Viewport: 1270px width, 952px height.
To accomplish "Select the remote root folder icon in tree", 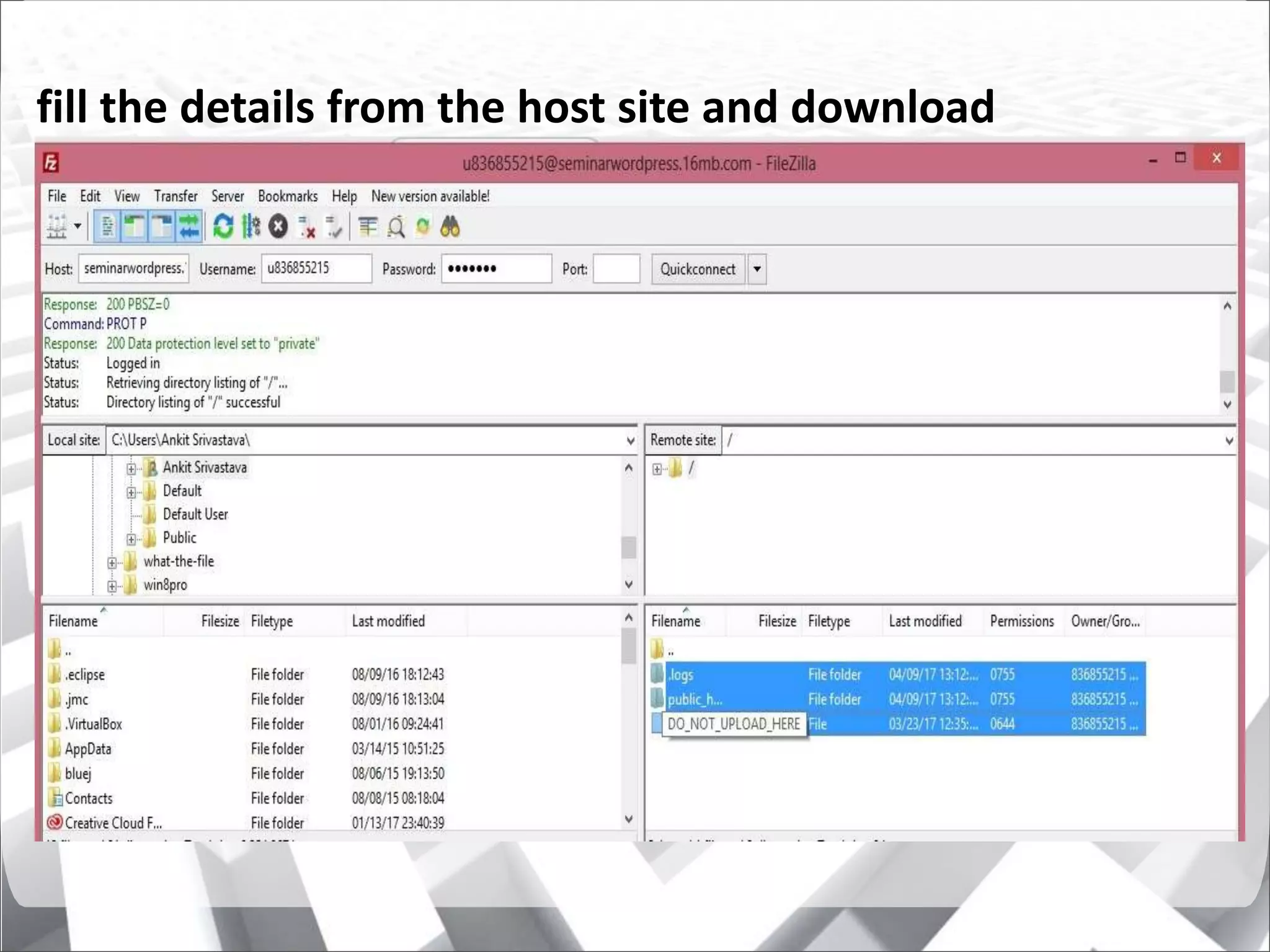I will [675, 468].
